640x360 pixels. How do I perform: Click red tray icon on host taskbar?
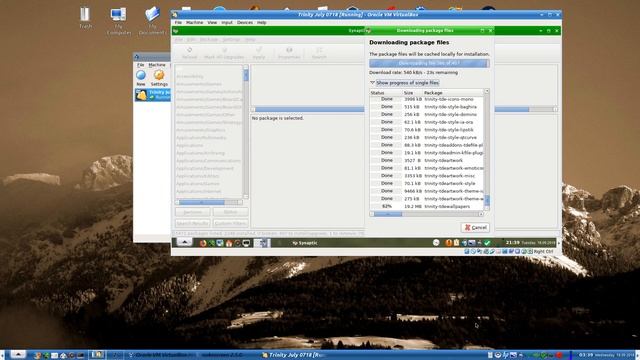tap(559, 356)
